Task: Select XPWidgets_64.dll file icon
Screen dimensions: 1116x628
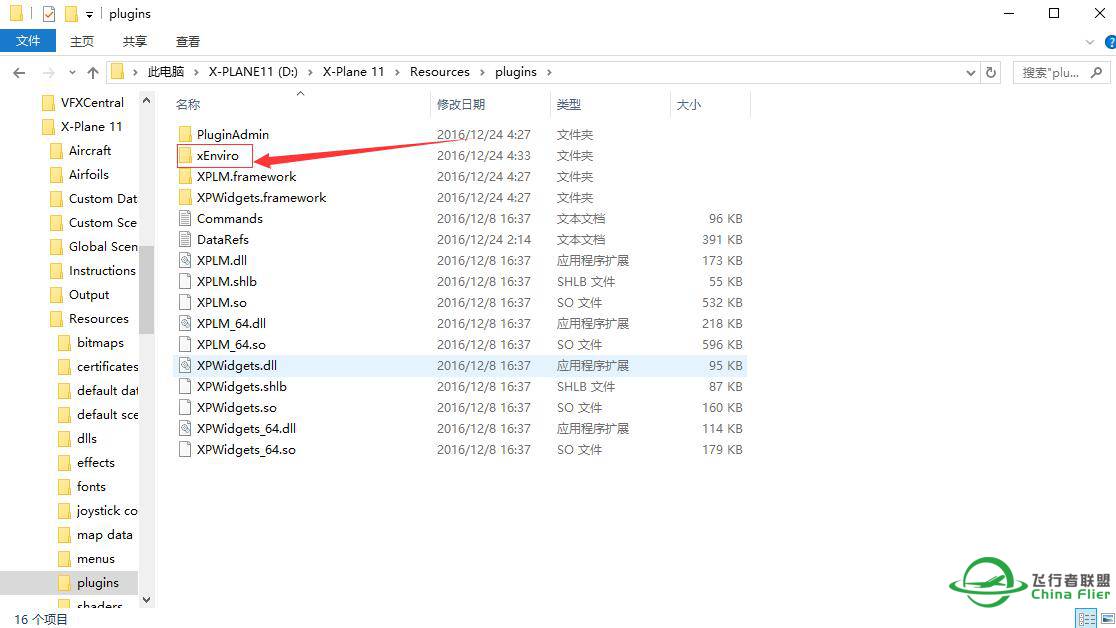Action: (185, 428)
